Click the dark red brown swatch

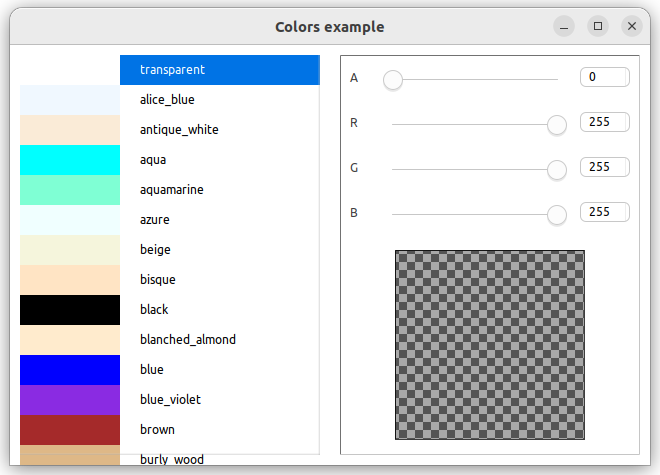point(70,430)
